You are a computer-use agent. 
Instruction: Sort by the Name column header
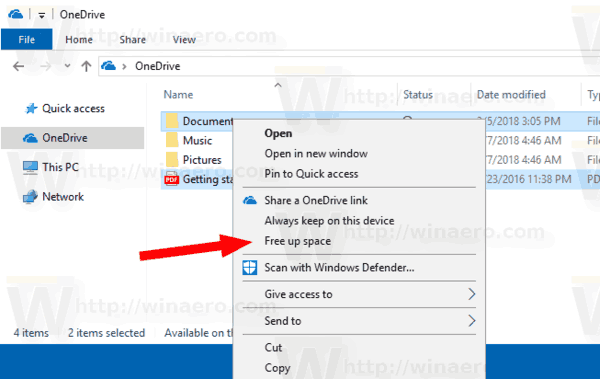coord(178,95)
